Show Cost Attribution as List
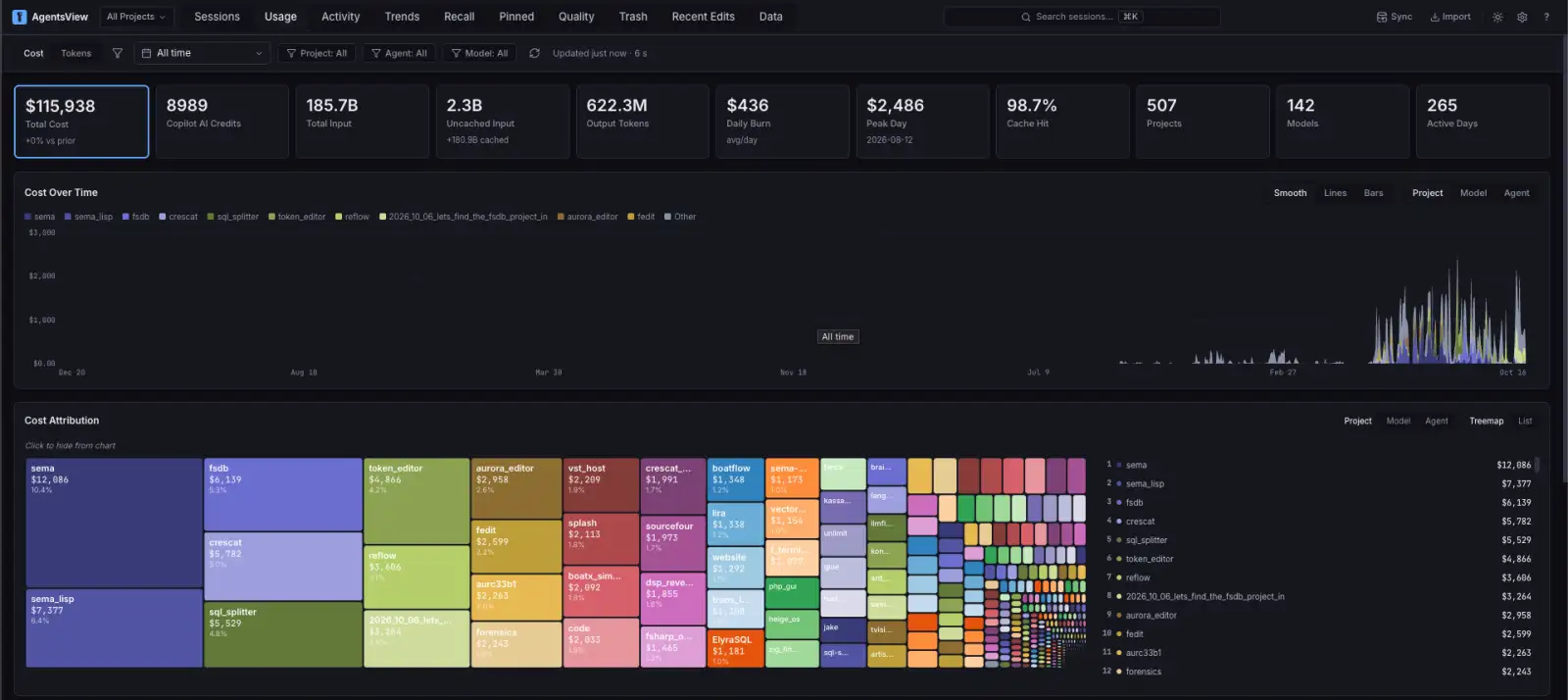Viewport: 1568px width, 700px height. click(1525, 421)
